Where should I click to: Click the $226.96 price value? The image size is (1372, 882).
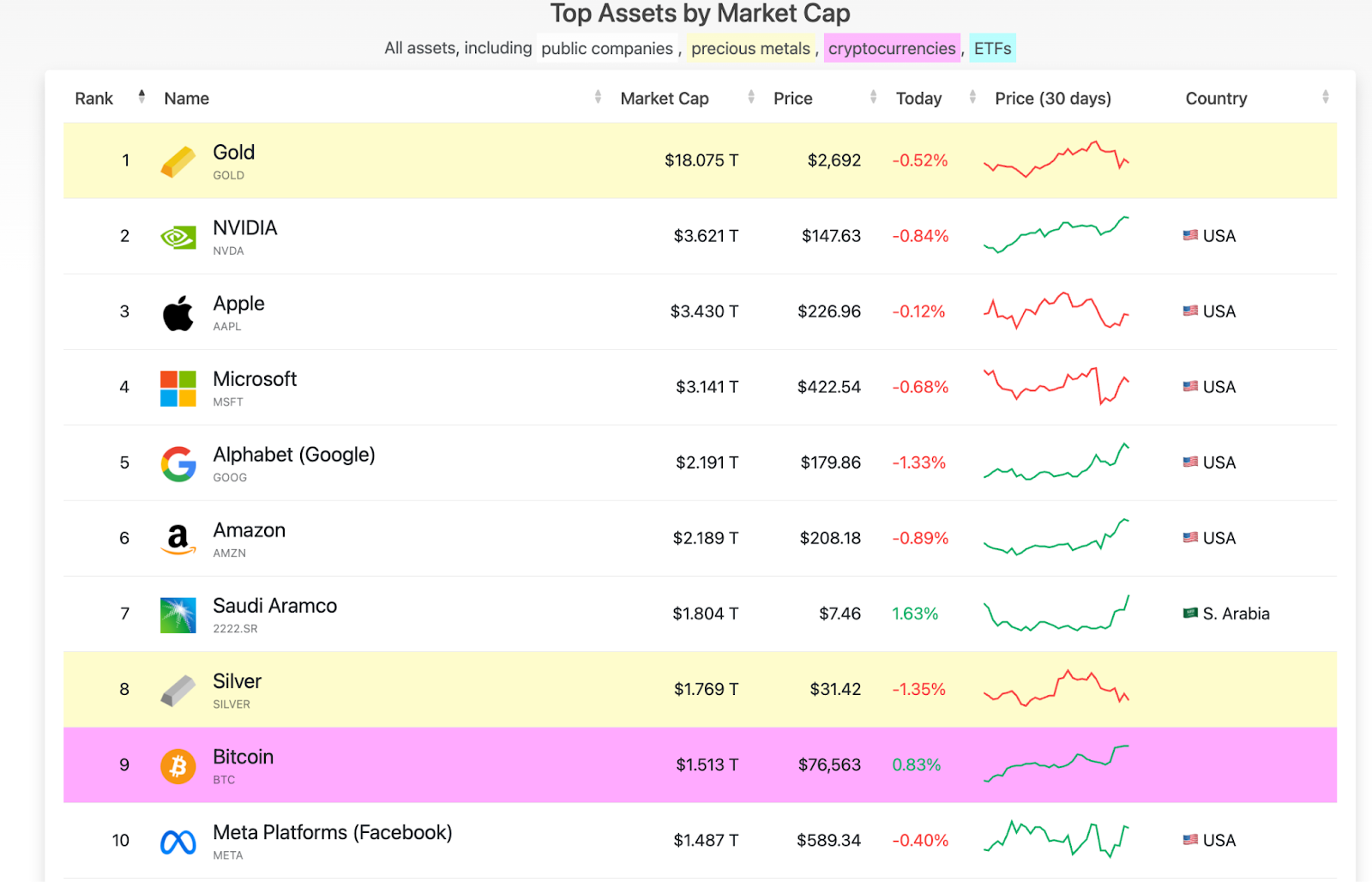(829, 311)
